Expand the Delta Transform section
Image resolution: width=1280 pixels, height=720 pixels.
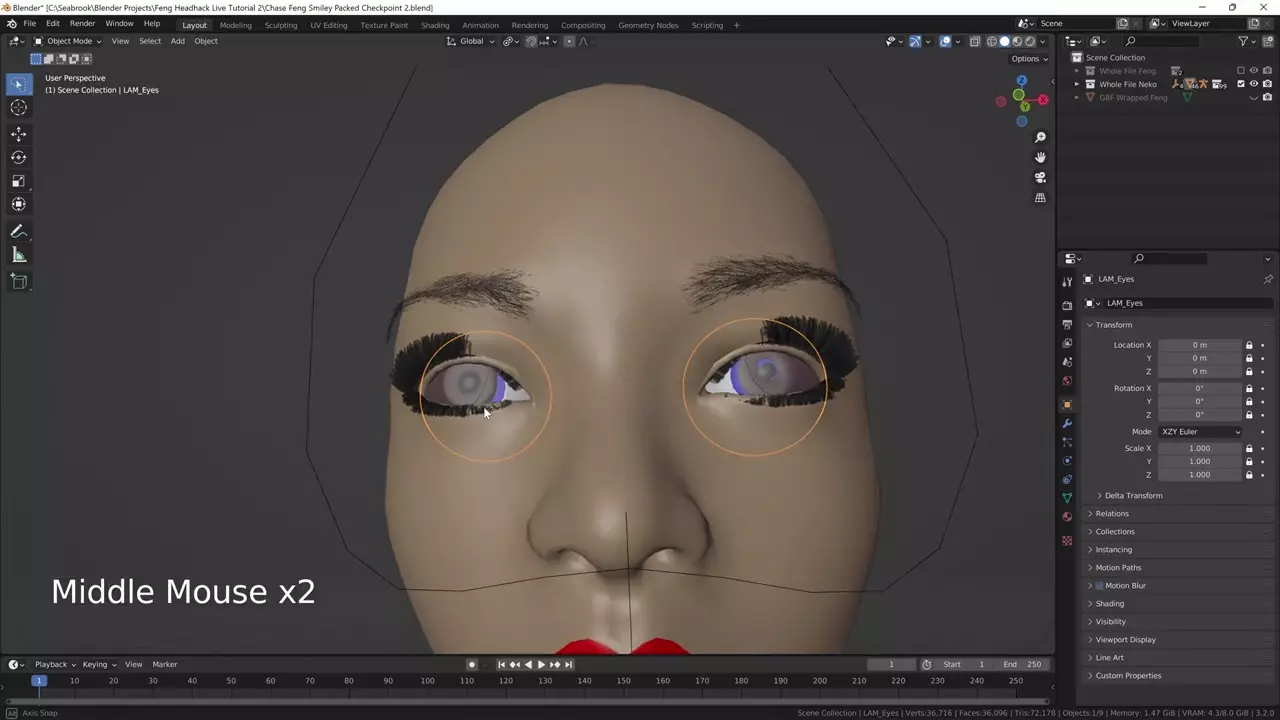[1132, 496]
